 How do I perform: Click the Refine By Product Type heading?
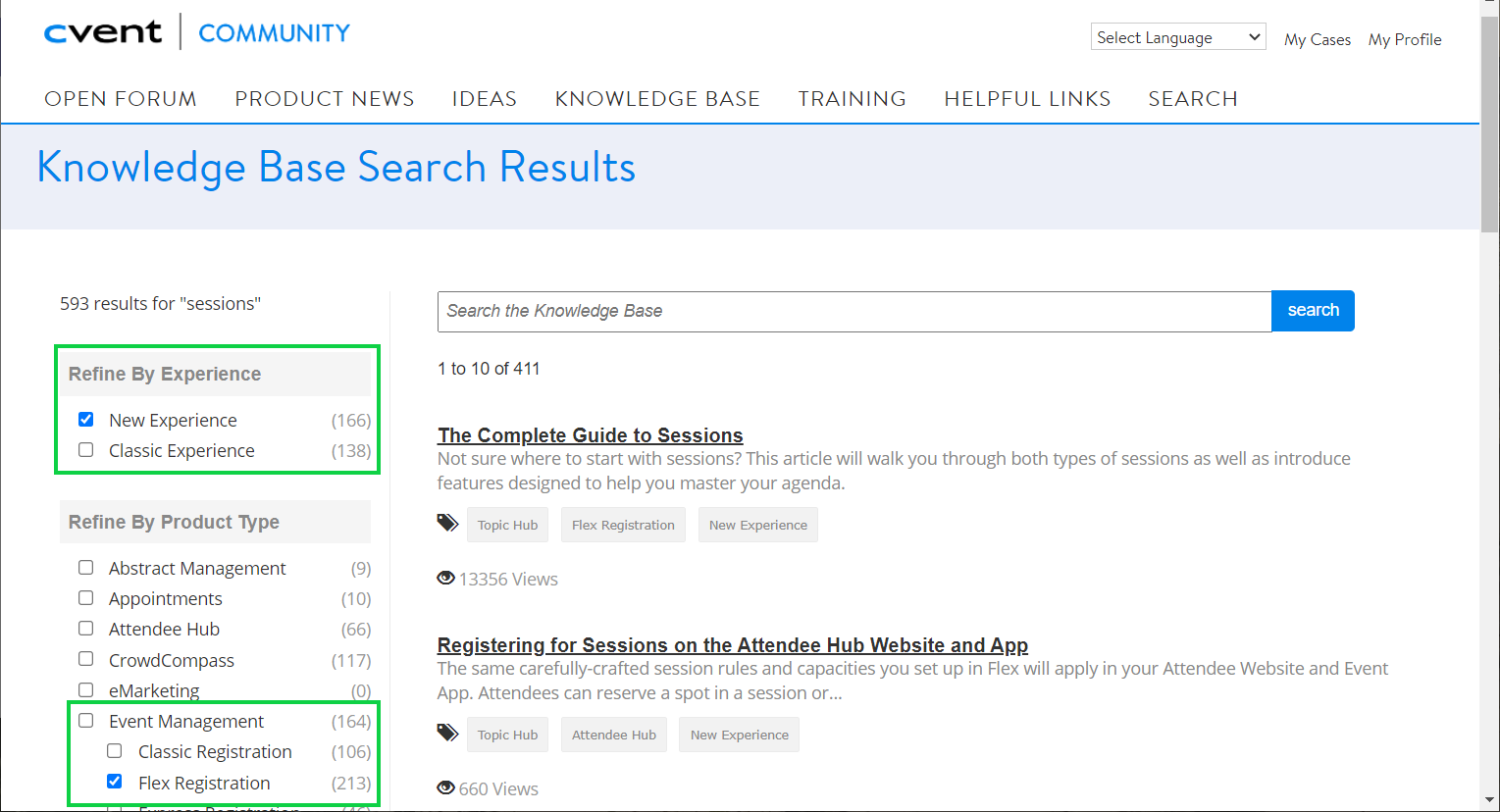click(174, 522)
